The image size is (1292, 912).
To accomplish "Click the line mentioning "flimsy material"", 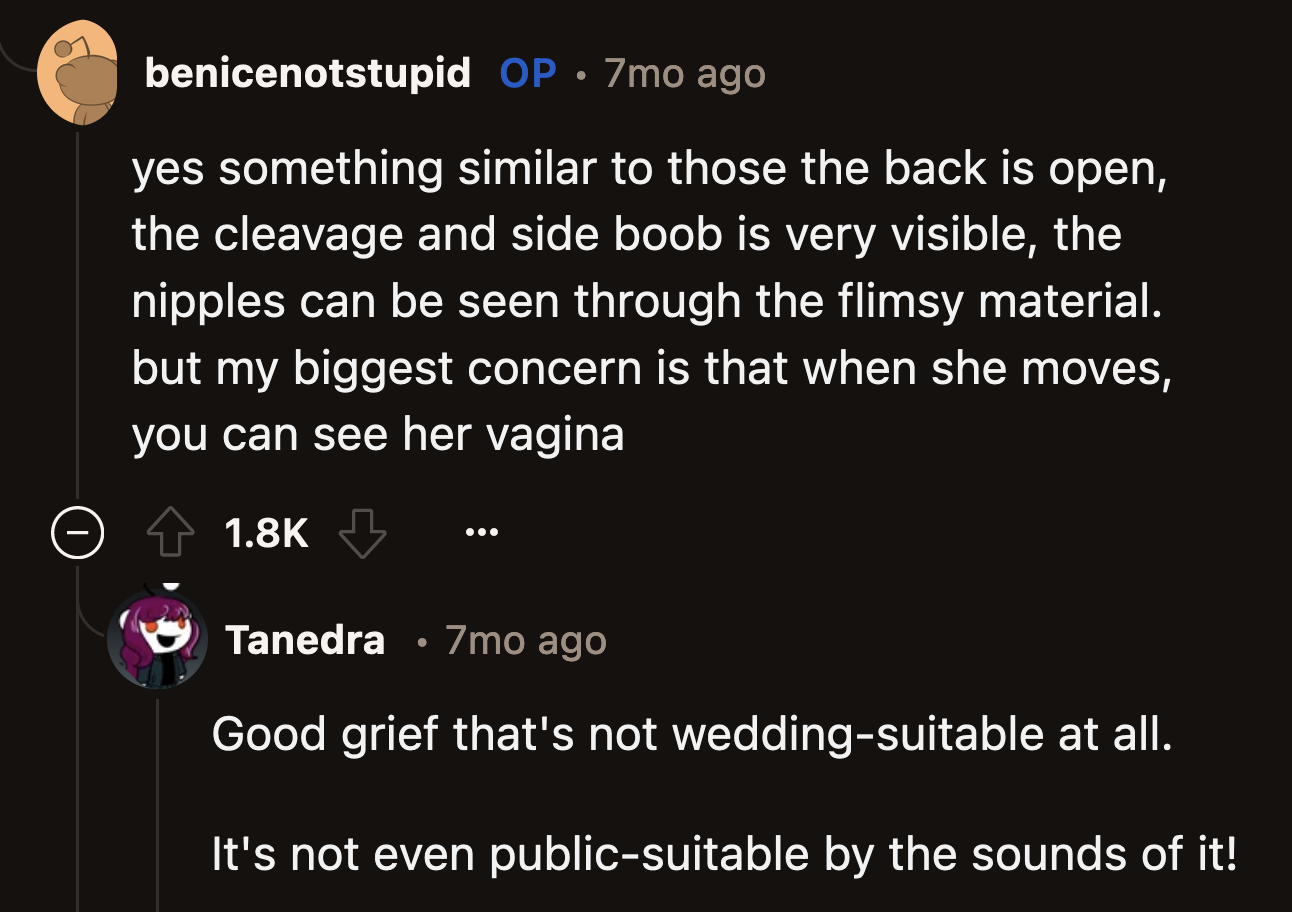I will pos(648,302).
